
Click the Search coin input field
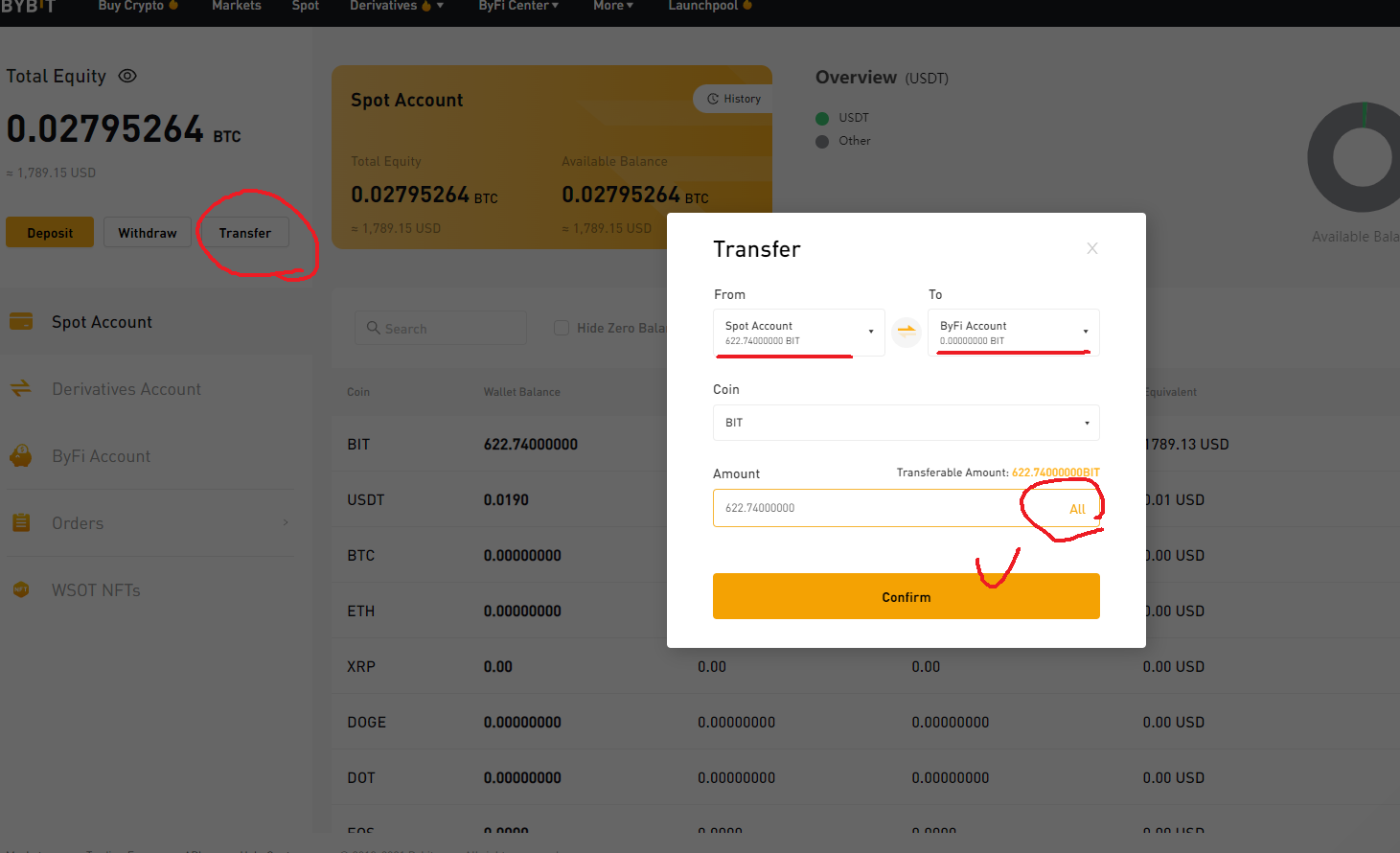pos(441,328)
